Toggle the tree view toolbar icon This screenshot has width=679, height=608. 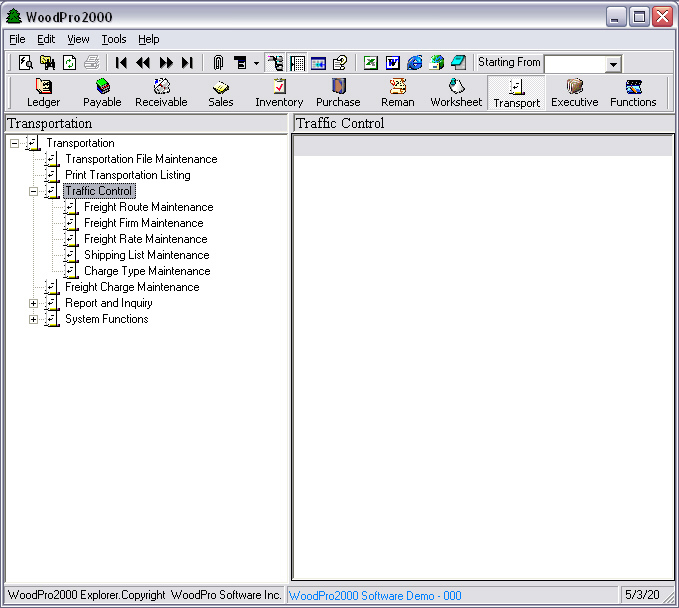click(x=275, y=63)
